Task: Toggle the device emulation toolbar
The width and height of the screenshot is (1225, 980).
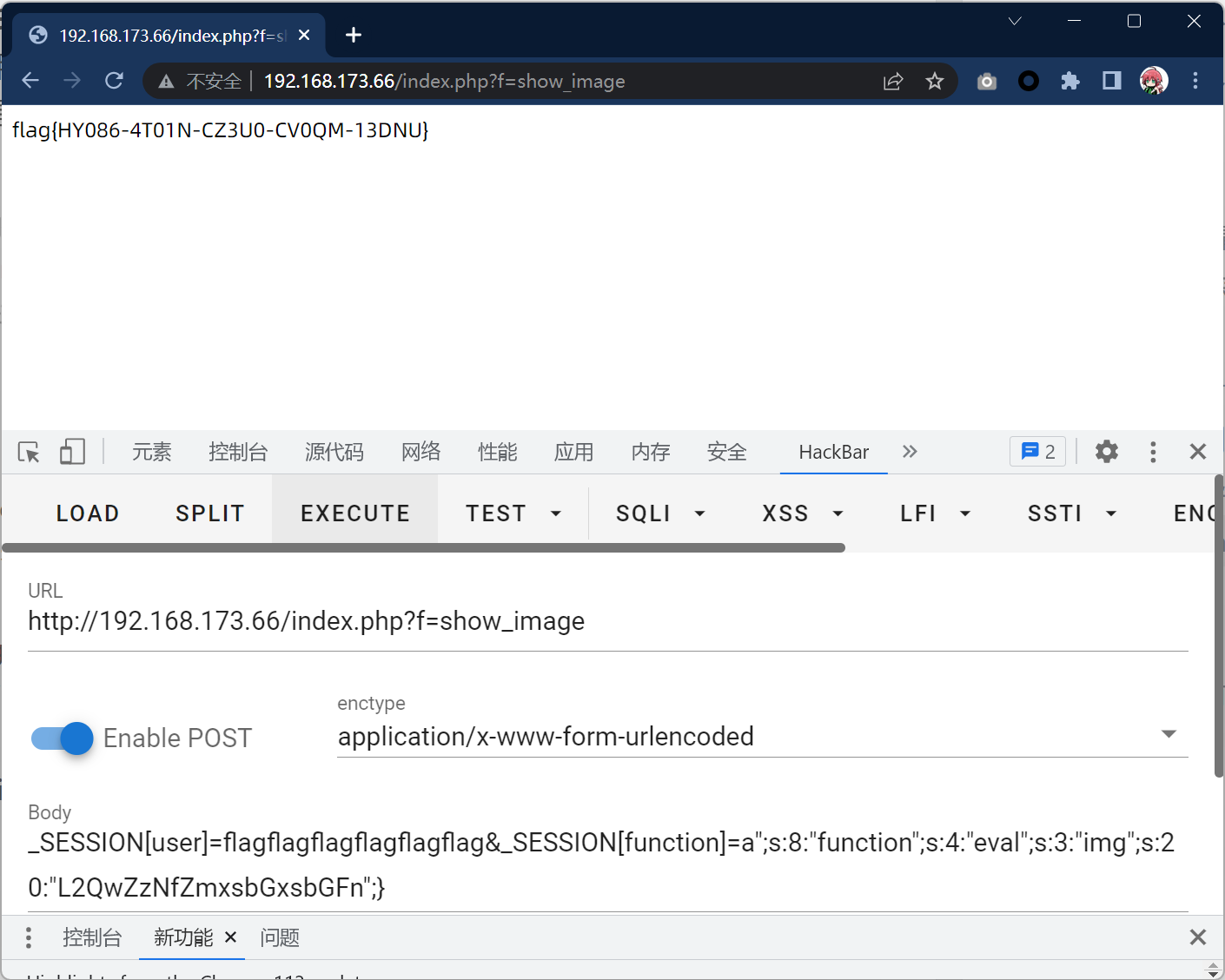Action: coord(72,452)
